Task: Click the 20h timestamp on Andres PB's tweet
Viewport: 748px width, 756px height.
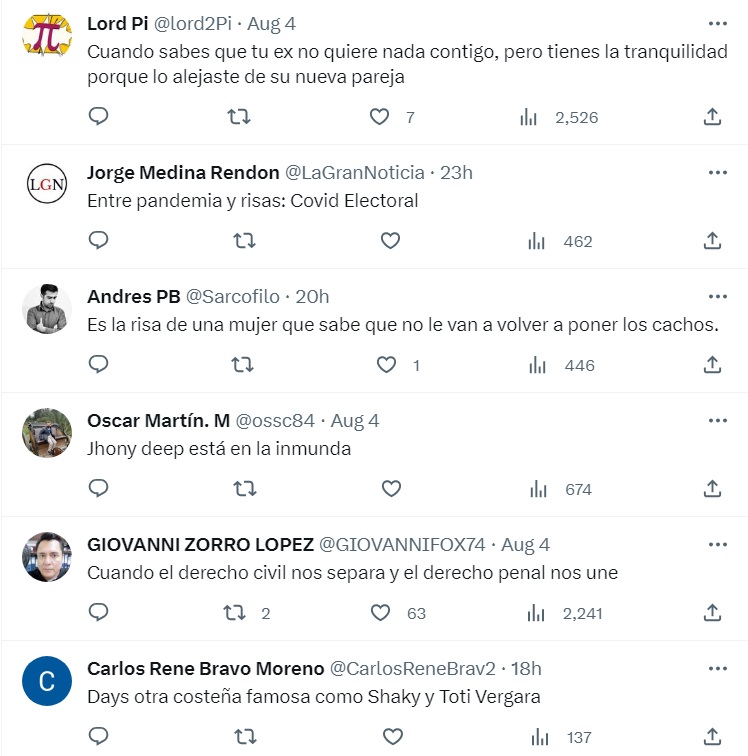Action: click(x=312, y=297)
